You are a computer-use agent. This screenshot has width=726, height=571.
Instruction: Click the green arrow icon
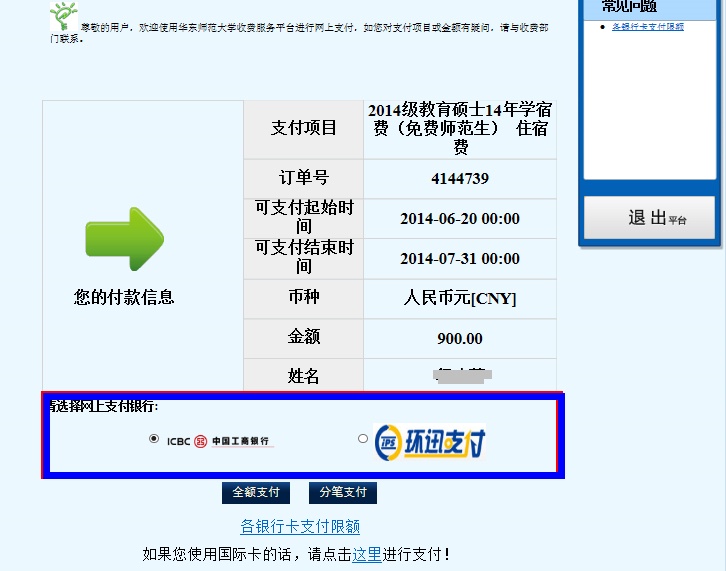[x=124, y=239]
